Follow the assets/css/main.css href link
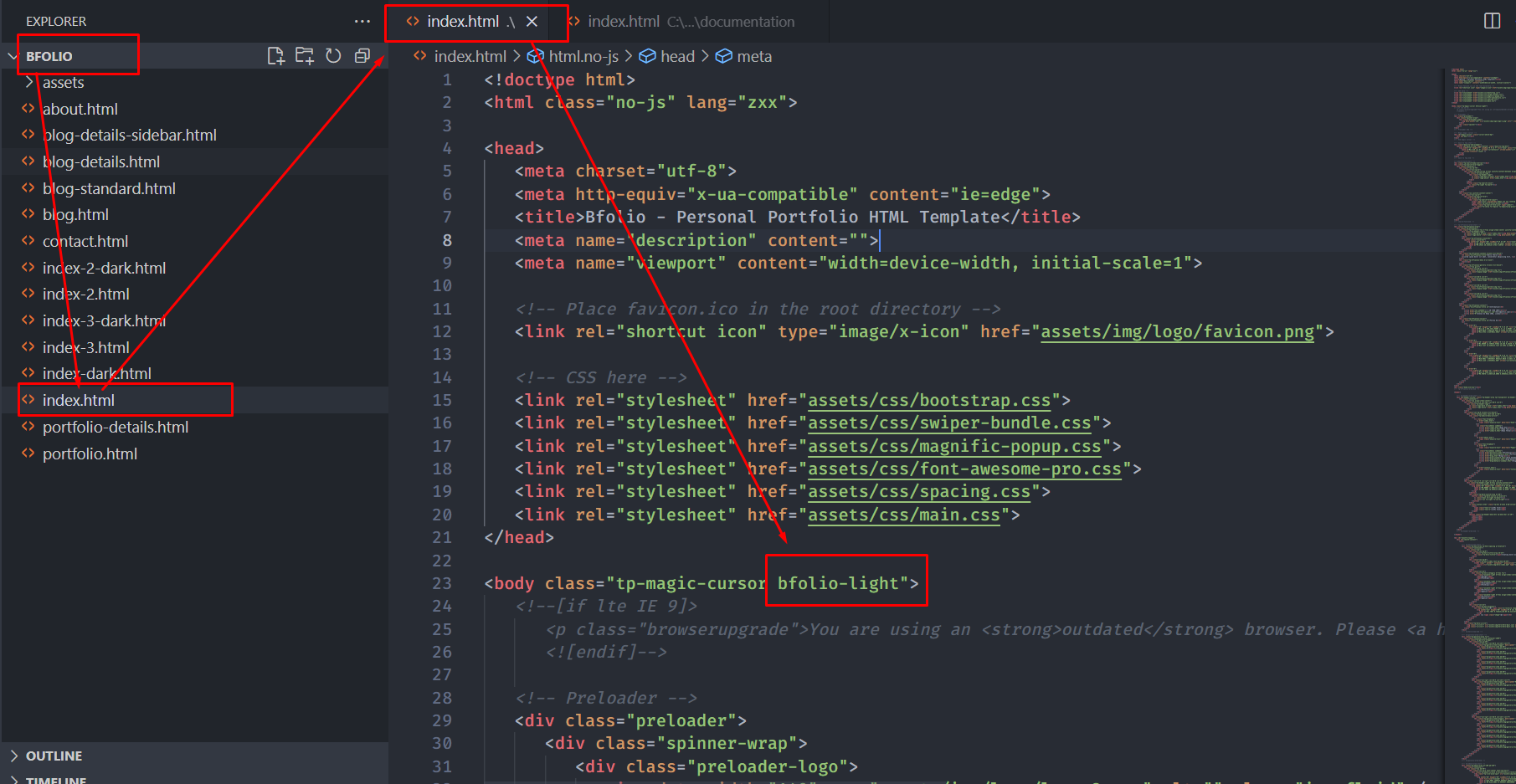Screen dimensions: 1516x784 click(903, 515)
